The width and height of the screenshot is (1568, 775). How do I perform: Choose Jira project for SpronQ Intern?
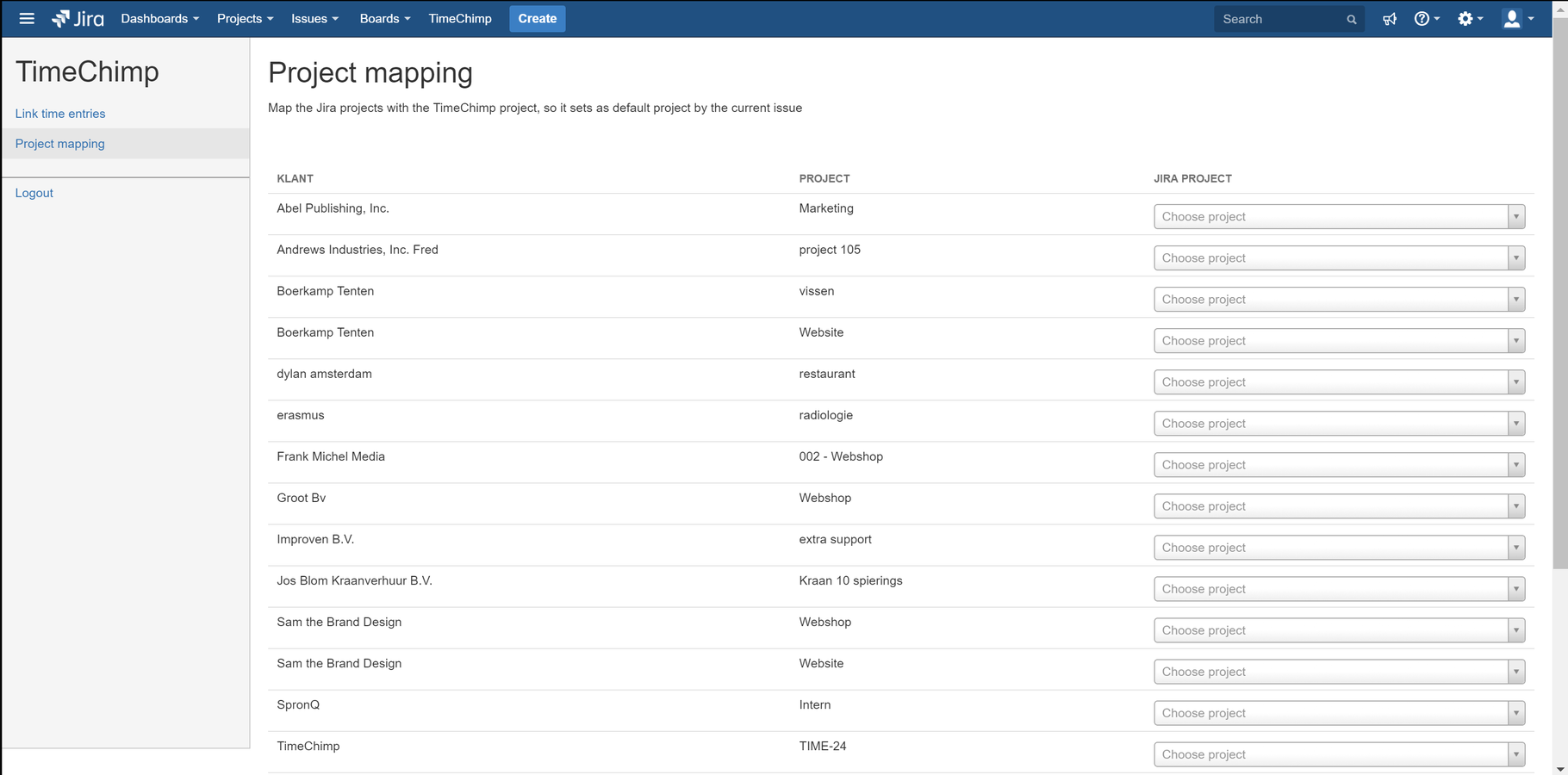(x=1339, y=713)
